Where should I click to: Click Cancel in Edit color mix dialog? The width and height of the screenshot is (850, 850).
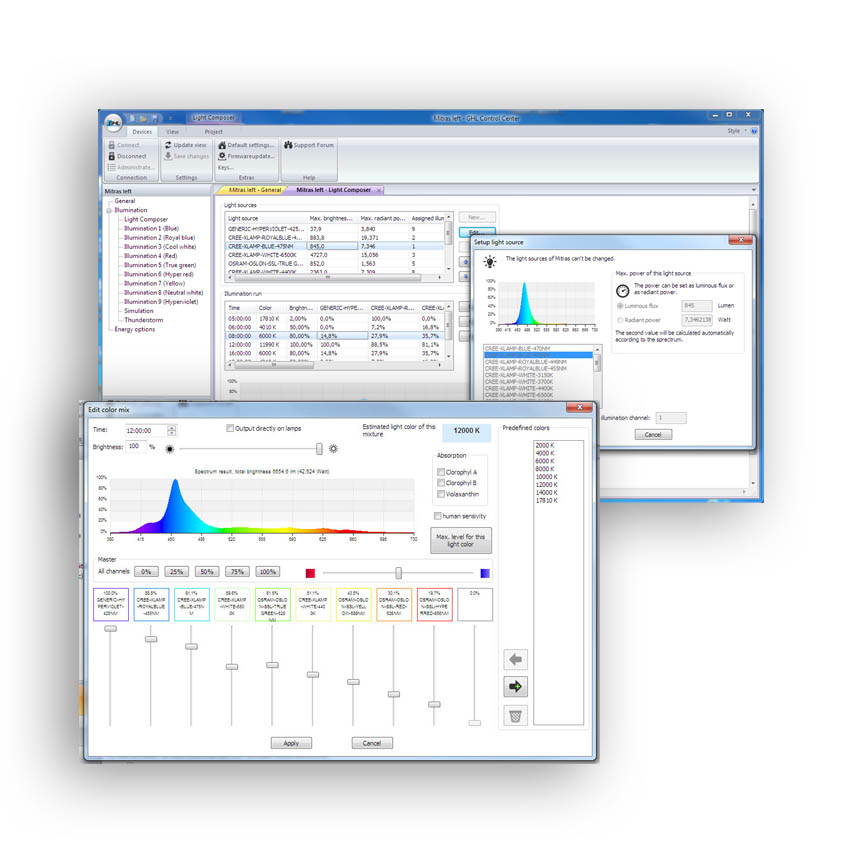click(x=372, y=743)
